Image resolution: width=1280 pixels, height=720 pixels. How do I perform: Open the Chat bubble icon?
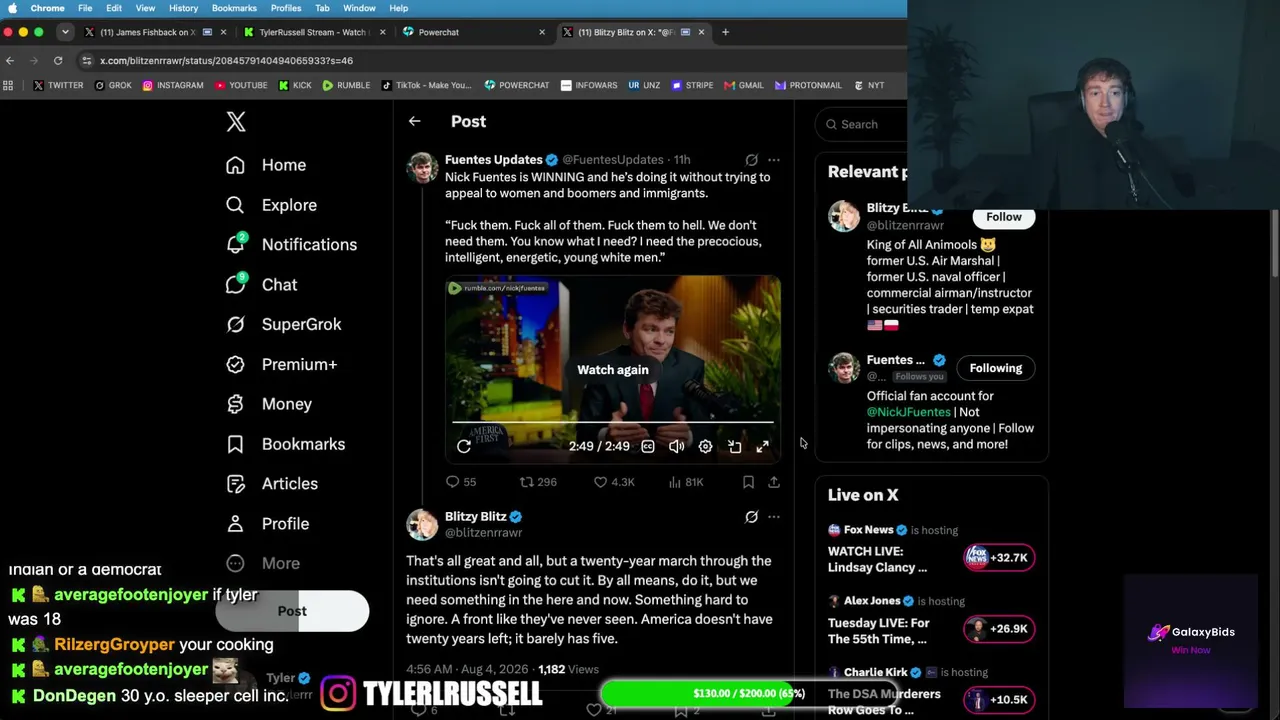click(235, 284)
